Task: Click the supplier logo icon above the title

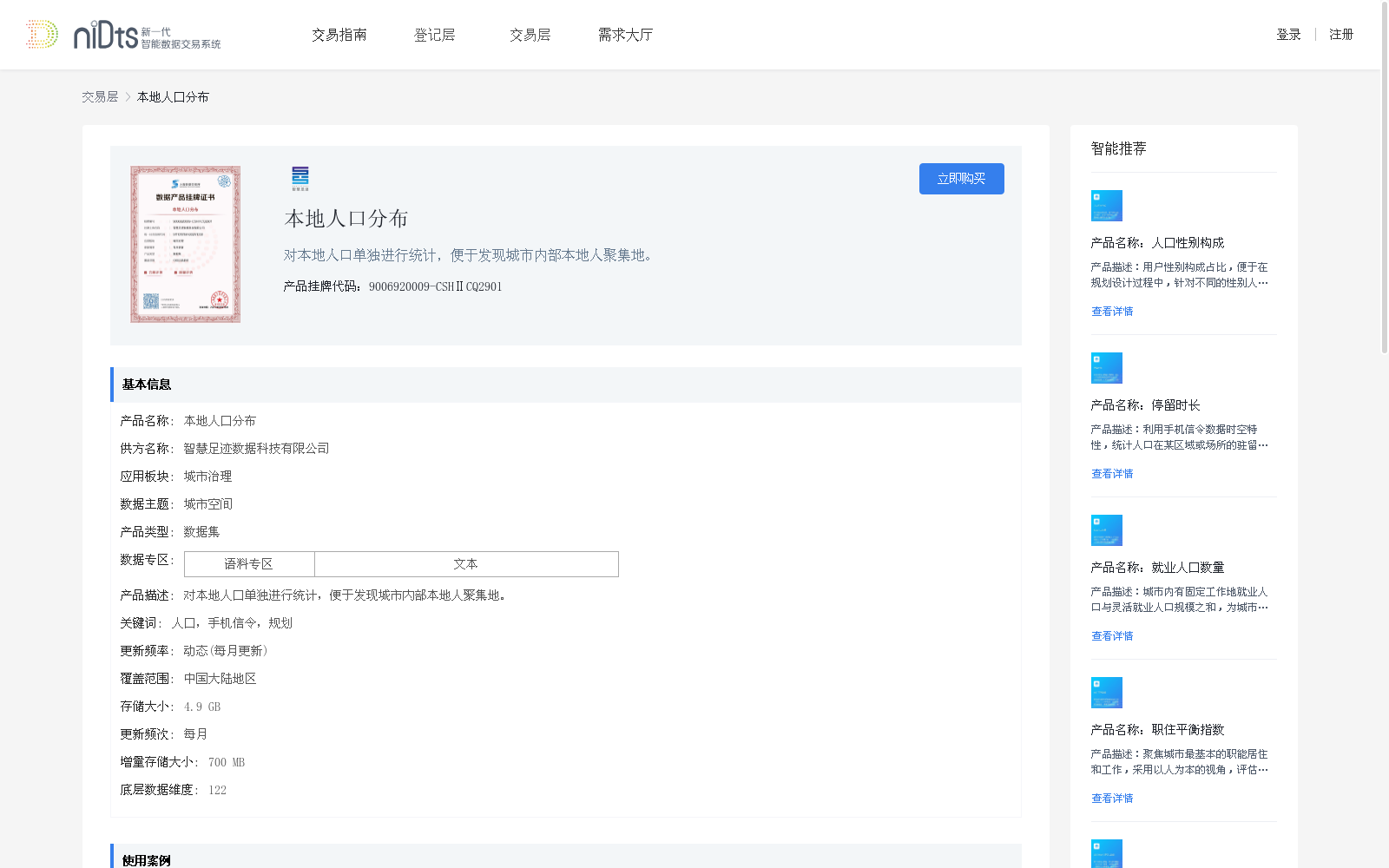Action: click(x=300, y=179)
